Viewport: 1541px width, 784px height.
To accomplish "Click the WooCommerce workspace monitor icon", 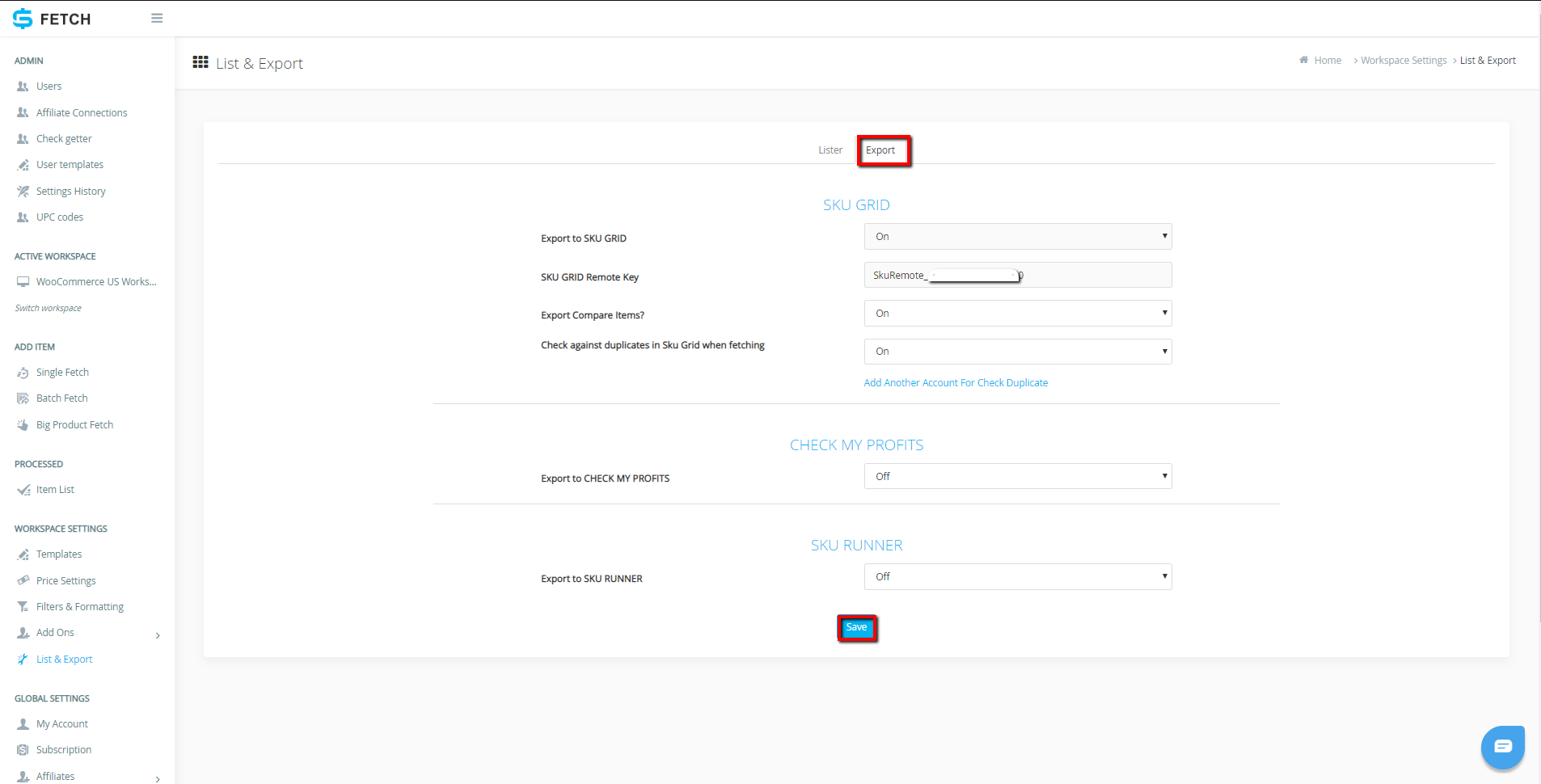I will coord(23,282).
